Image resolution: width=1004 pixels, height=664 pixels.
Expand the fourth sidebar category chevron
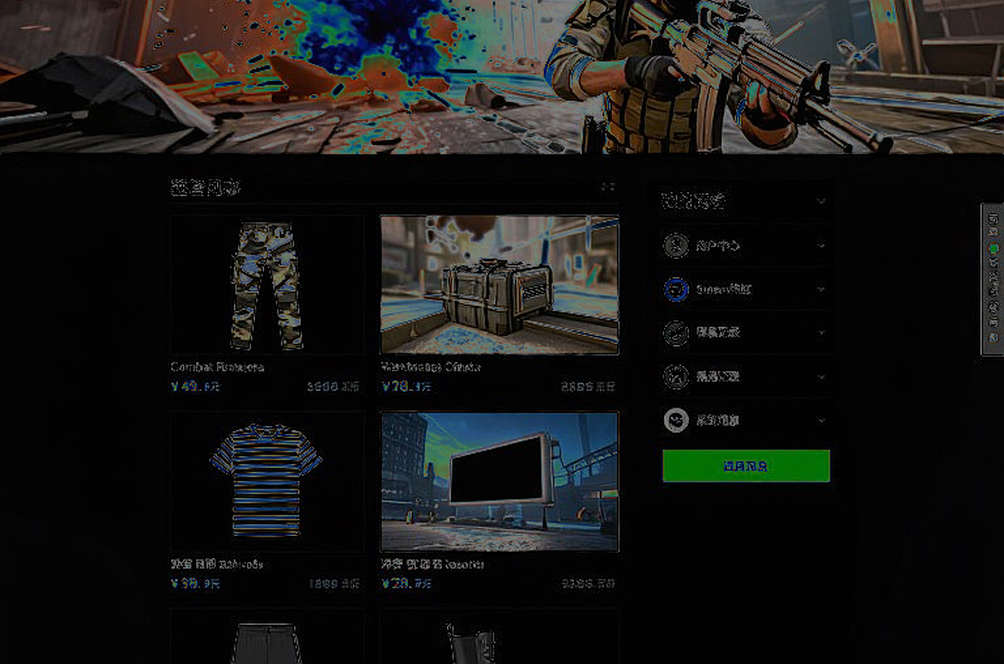tap(821, 377)
